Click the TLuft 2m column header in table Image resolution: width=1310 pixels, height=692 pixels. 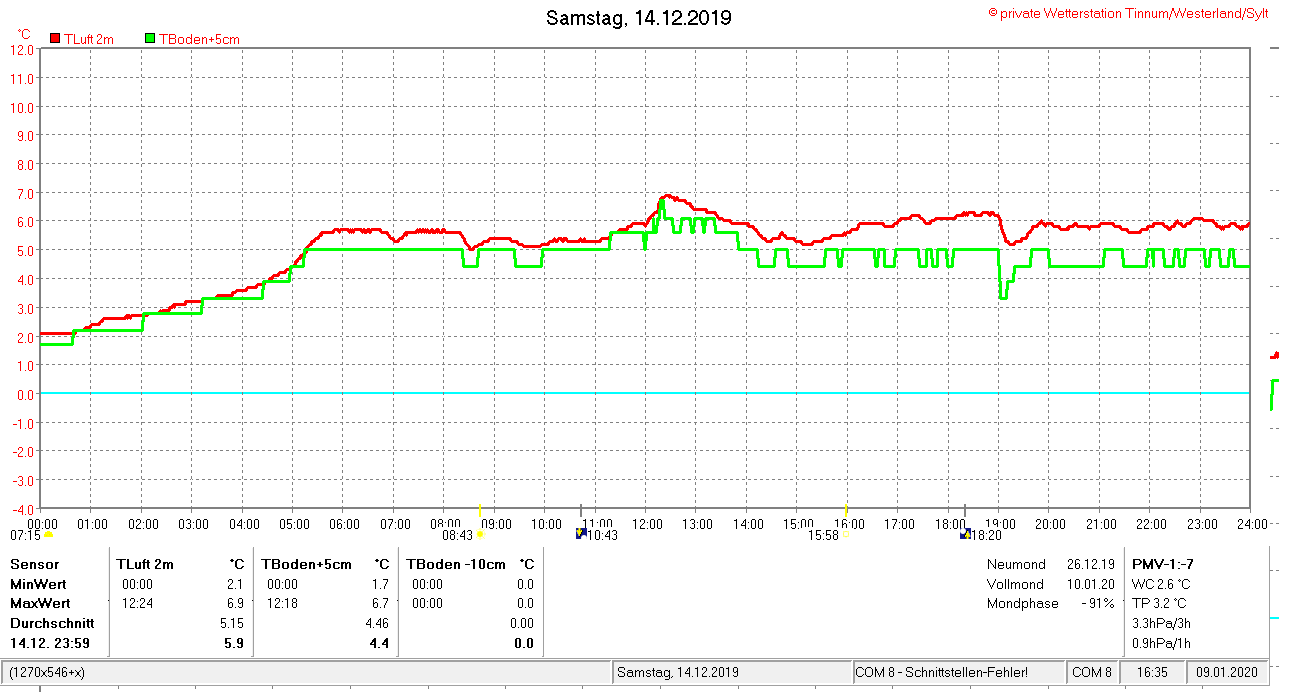click(x=145, y=564)
